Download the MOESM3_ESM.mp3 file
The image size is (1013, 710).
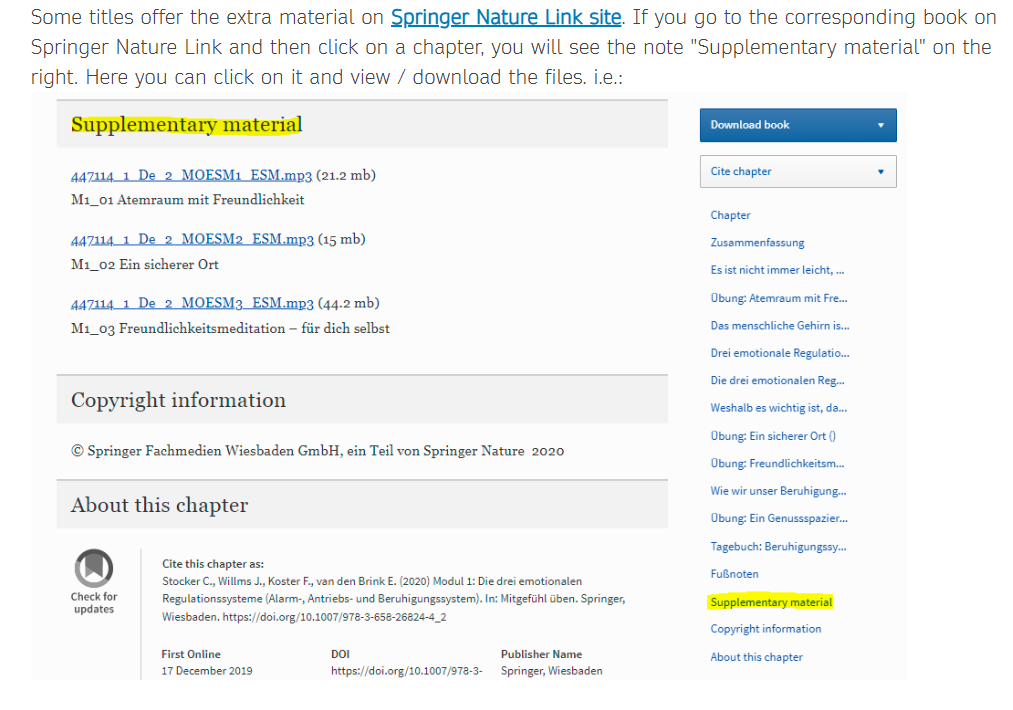tap(193, 303)
